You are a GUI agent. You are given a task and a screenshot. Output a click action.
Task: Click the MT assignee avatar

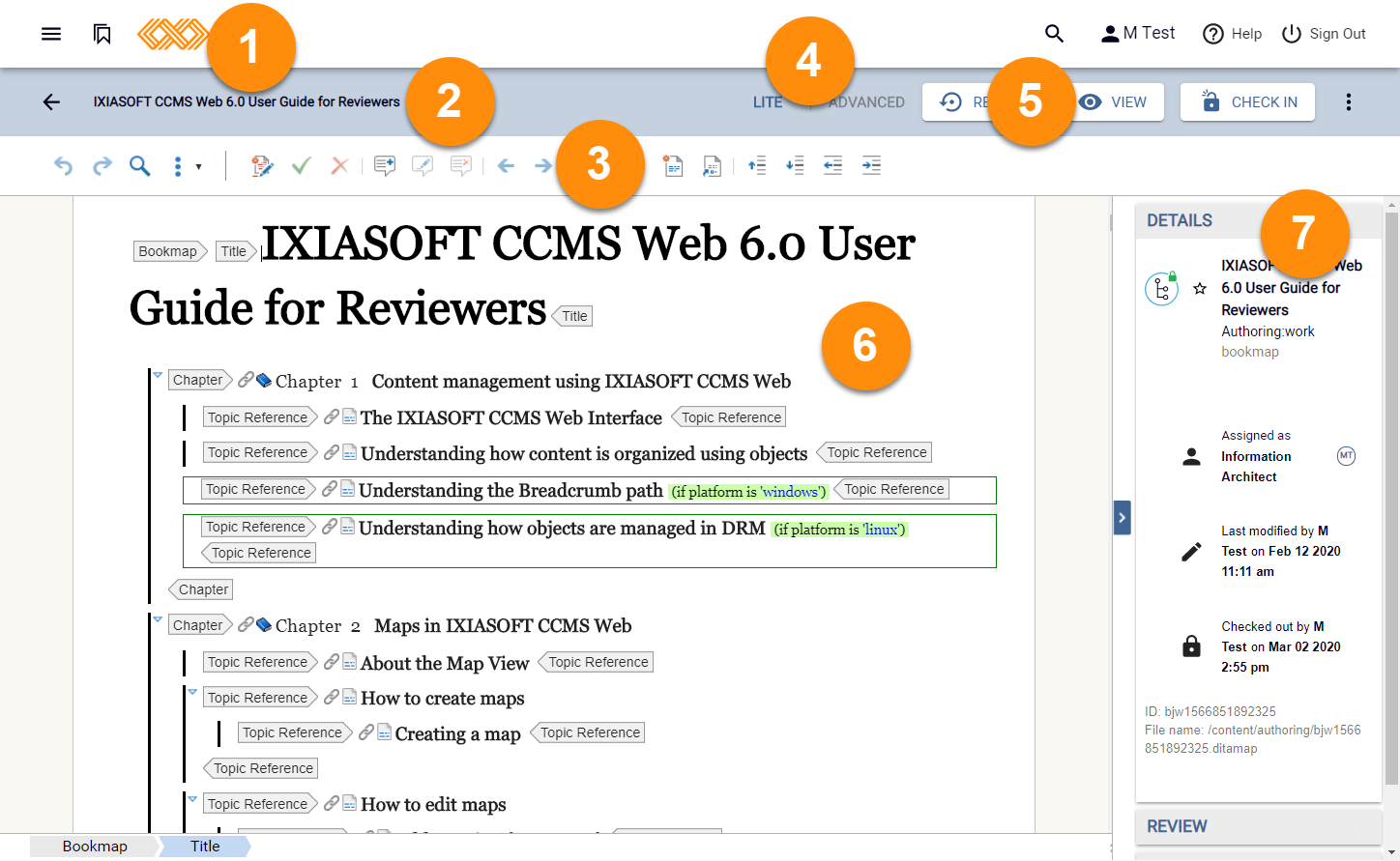1346,456
